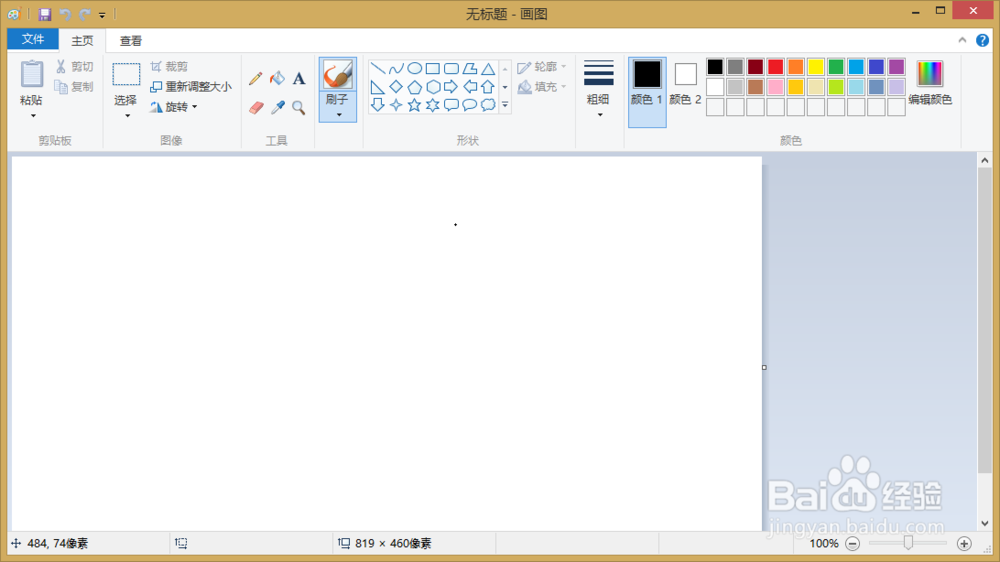Image resolution: width=1000 pixels, height=562 pixels.
Task: Select 颜色 2 background color box
Action: 686,83
